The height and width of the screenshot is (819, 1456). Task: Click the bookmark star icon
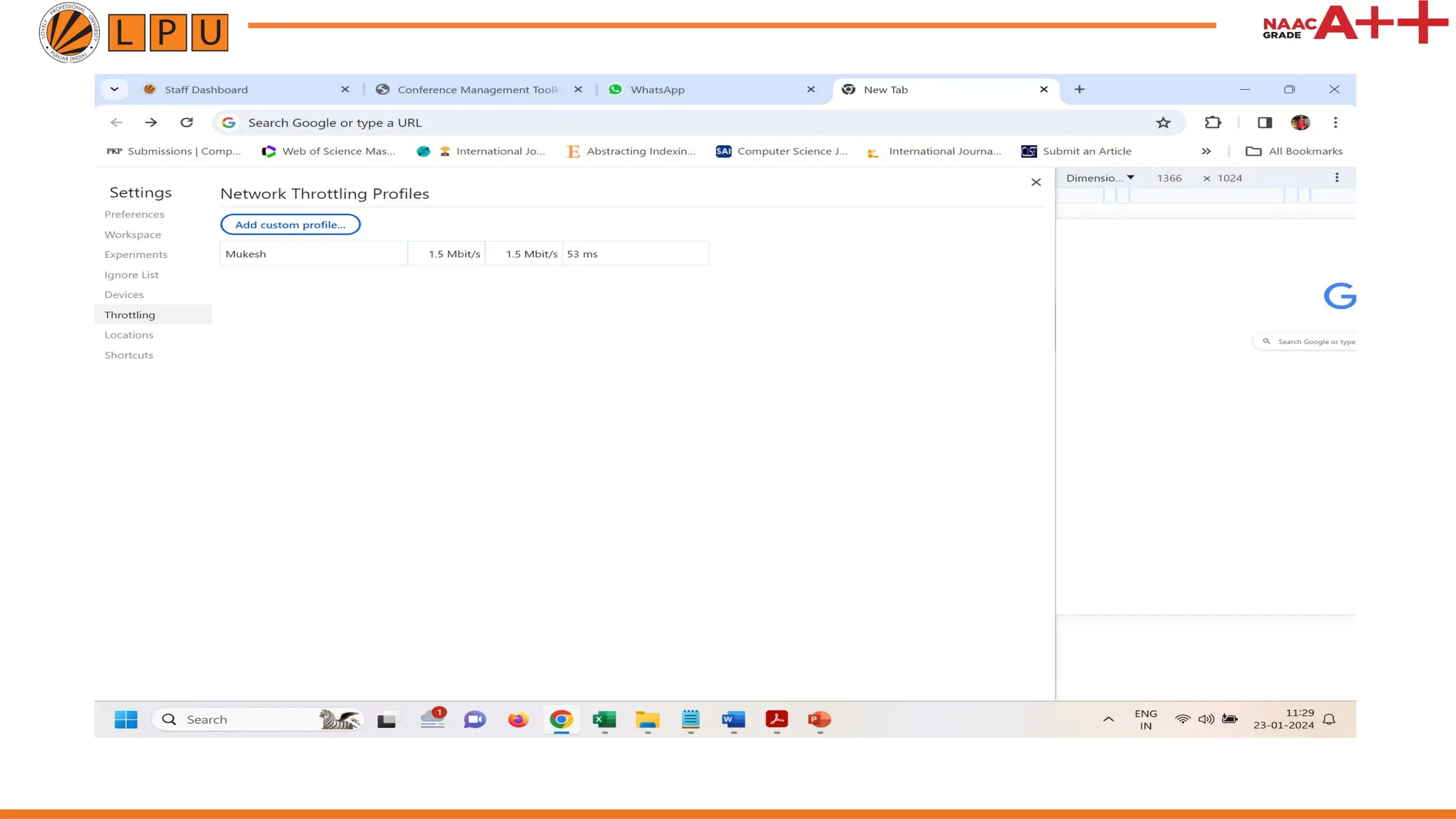1163,123
